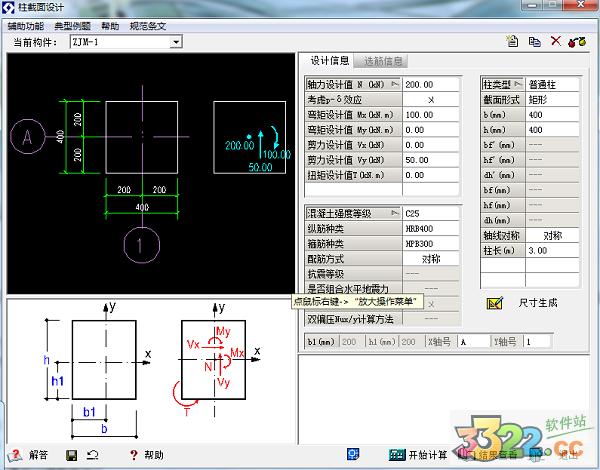This screenshot has height=470, width=600.
Task: Click the arrow beside 混凝土强度等级 header
Action: point(396,213)
